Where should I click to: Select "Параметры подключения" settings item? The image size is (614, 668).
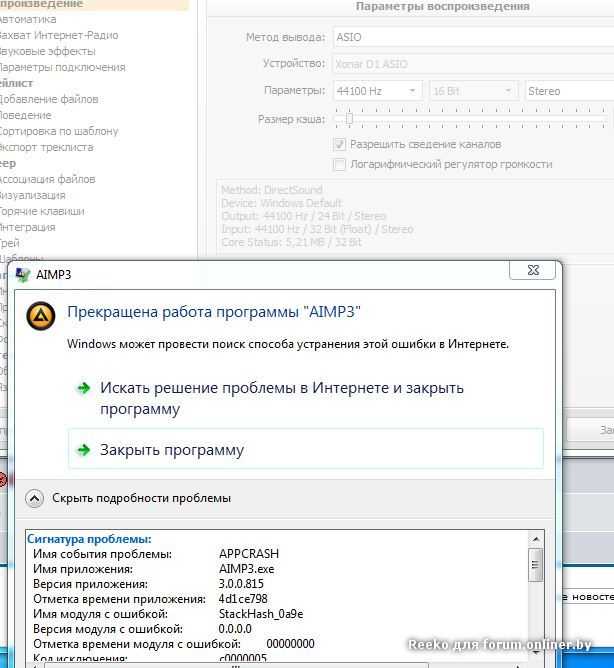[x=62, y=67]
